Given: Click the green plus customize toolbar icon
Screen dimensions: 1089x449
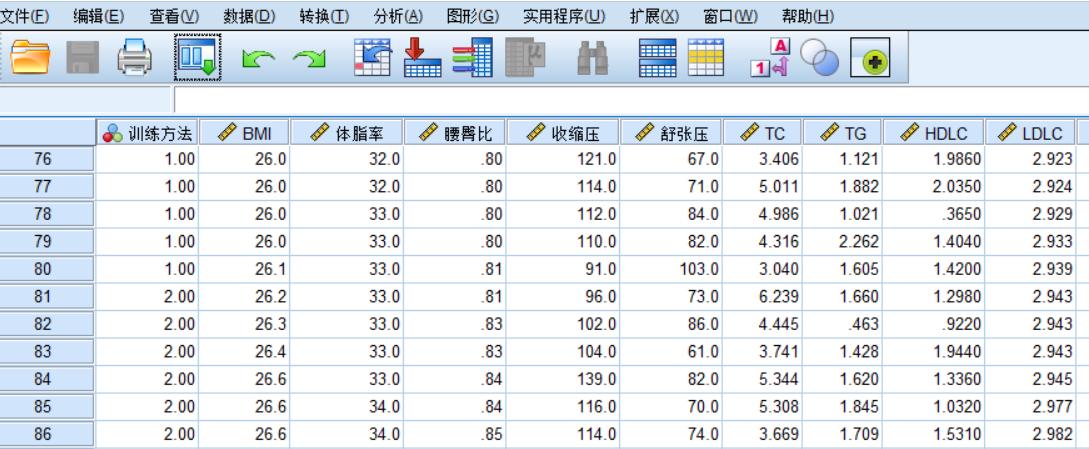Looking at the screenshot, I should coord(870,58).
